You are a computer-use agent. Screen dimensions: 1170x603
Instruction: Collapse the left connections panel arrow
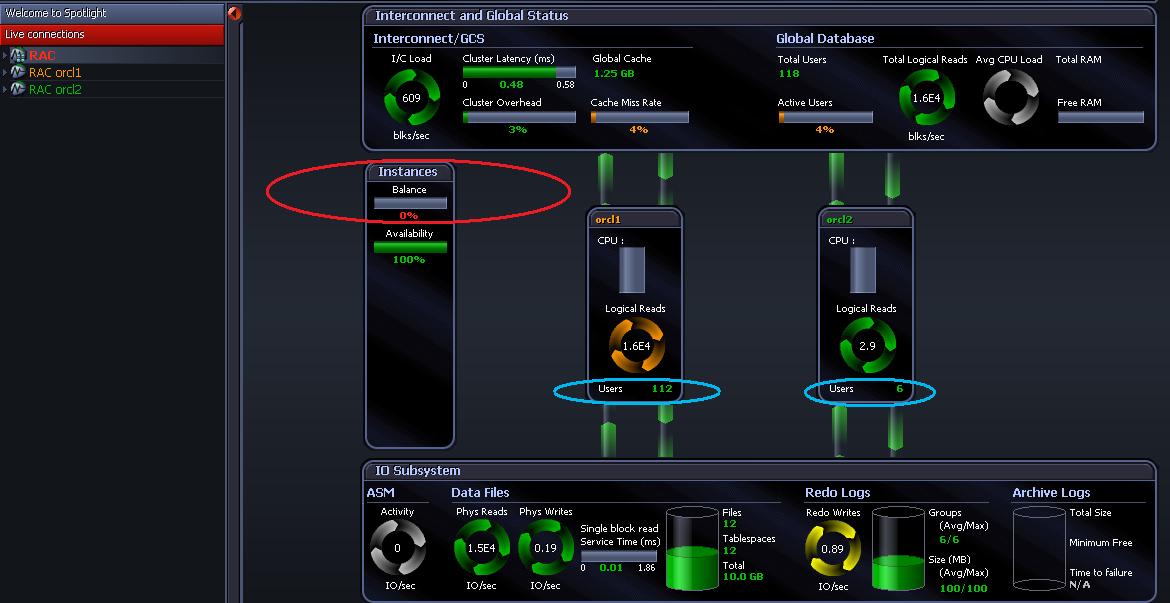234,13
